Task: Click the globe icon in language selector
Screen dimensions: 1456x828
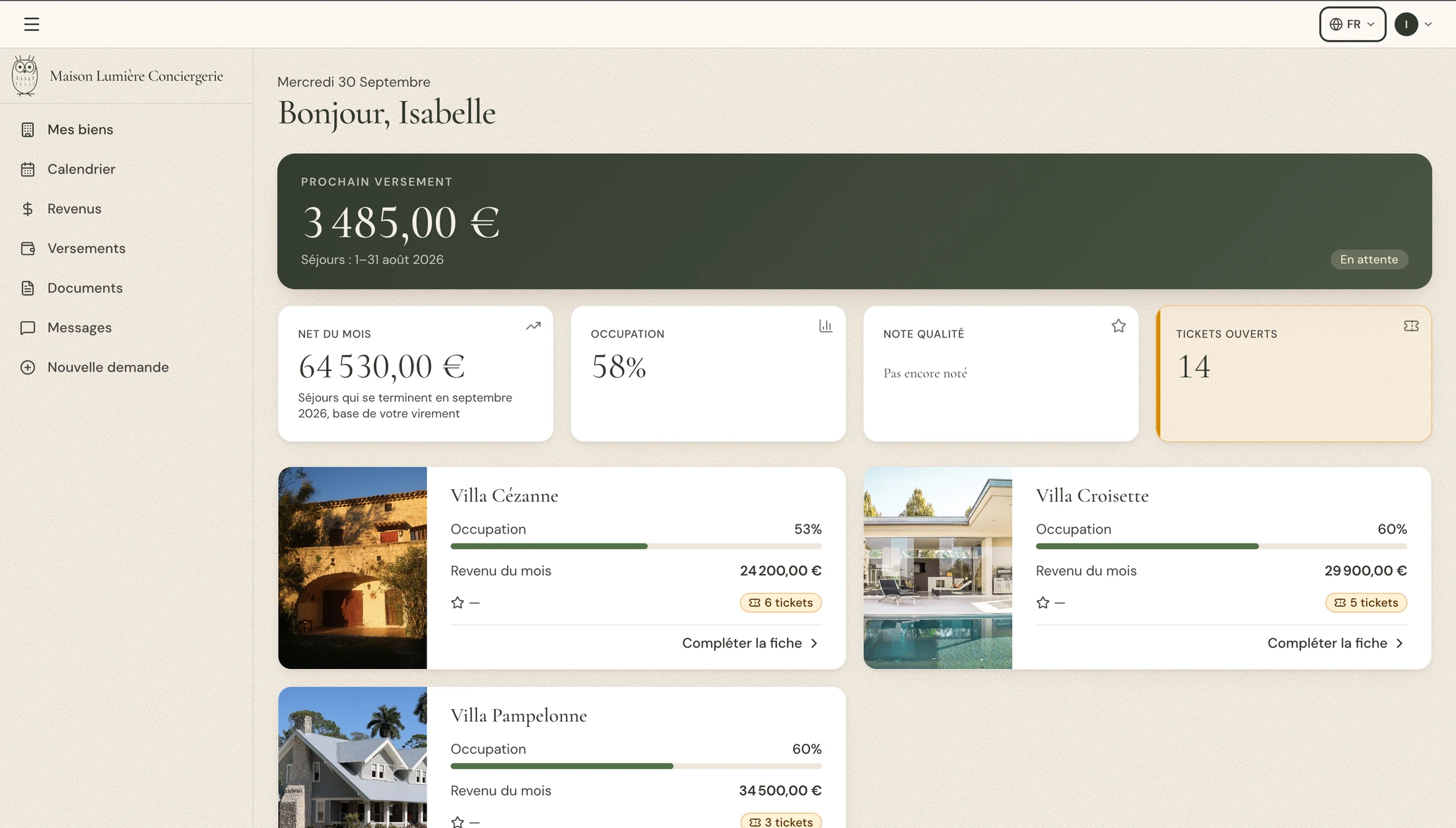Action: (x=1336, y=24)
